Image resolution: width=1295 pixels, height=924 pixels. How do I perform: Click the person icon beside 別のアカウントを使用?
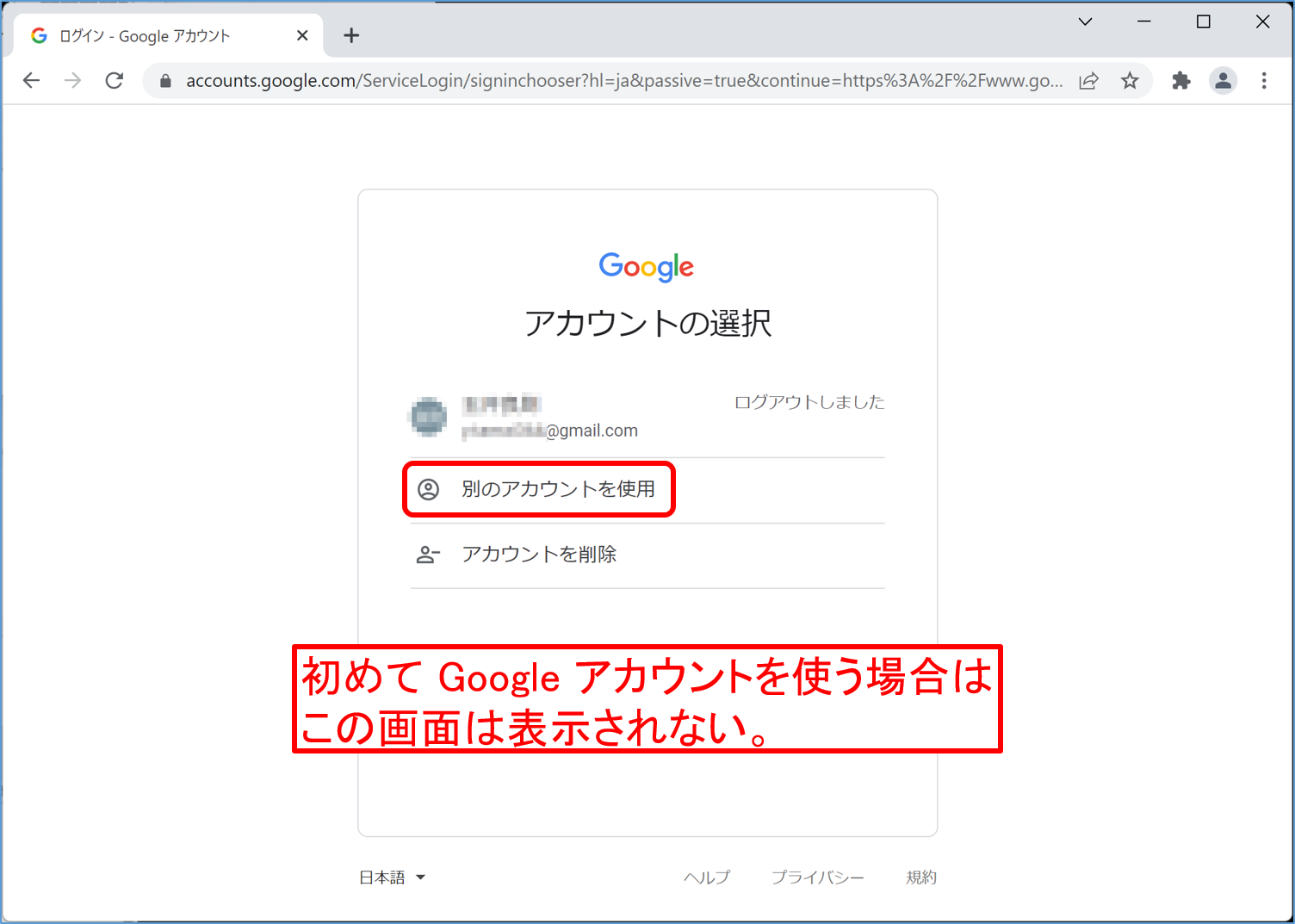[x=428, y=489]
